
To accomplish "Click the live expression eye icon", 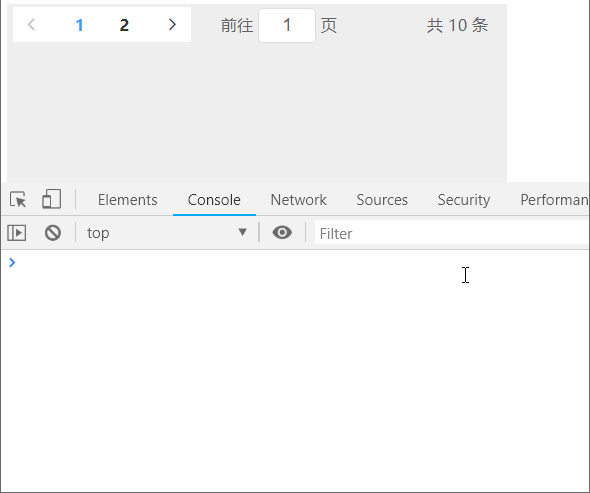I will (x=282, y=233).
